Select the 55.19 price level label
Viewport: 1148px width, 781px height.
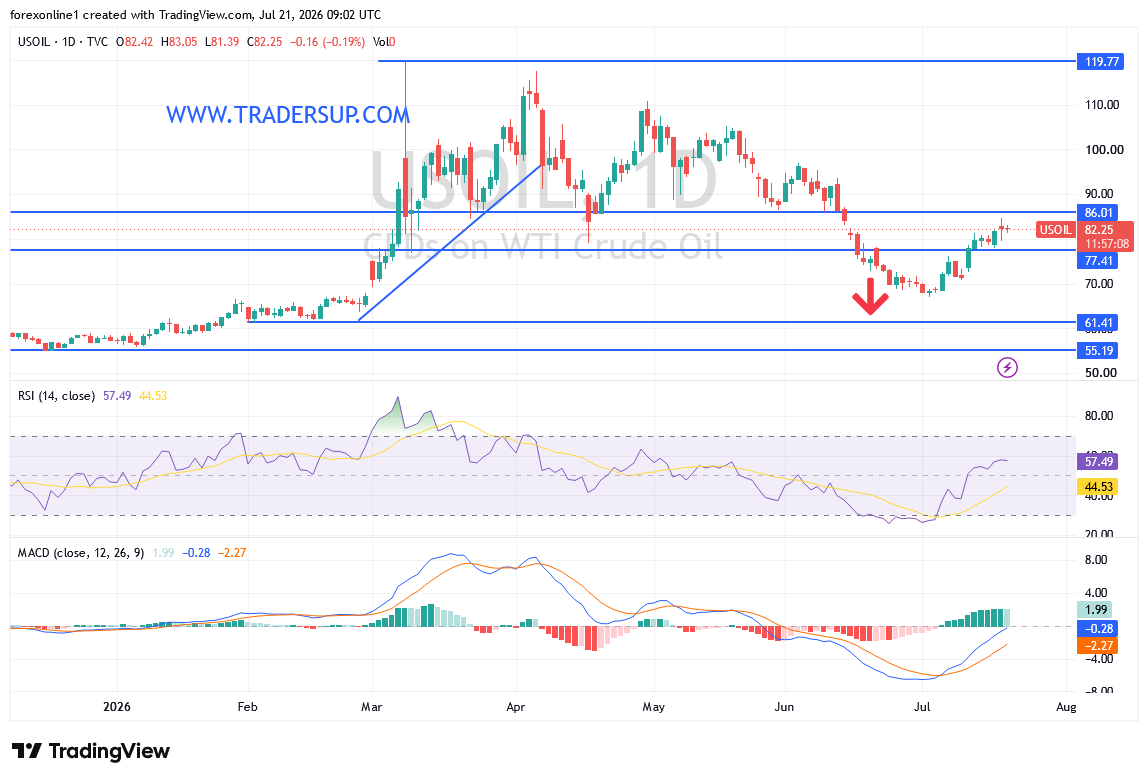(x=1097, y=351)
